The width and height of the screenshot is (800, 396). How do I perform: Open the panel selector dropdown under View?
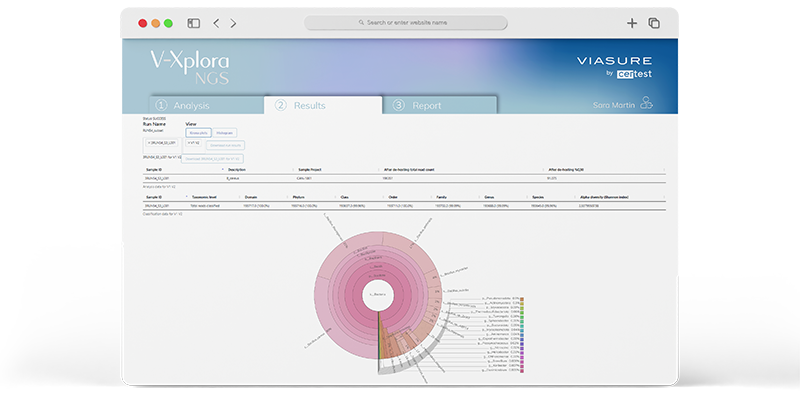pyautogui.click(x=193, y=143)
